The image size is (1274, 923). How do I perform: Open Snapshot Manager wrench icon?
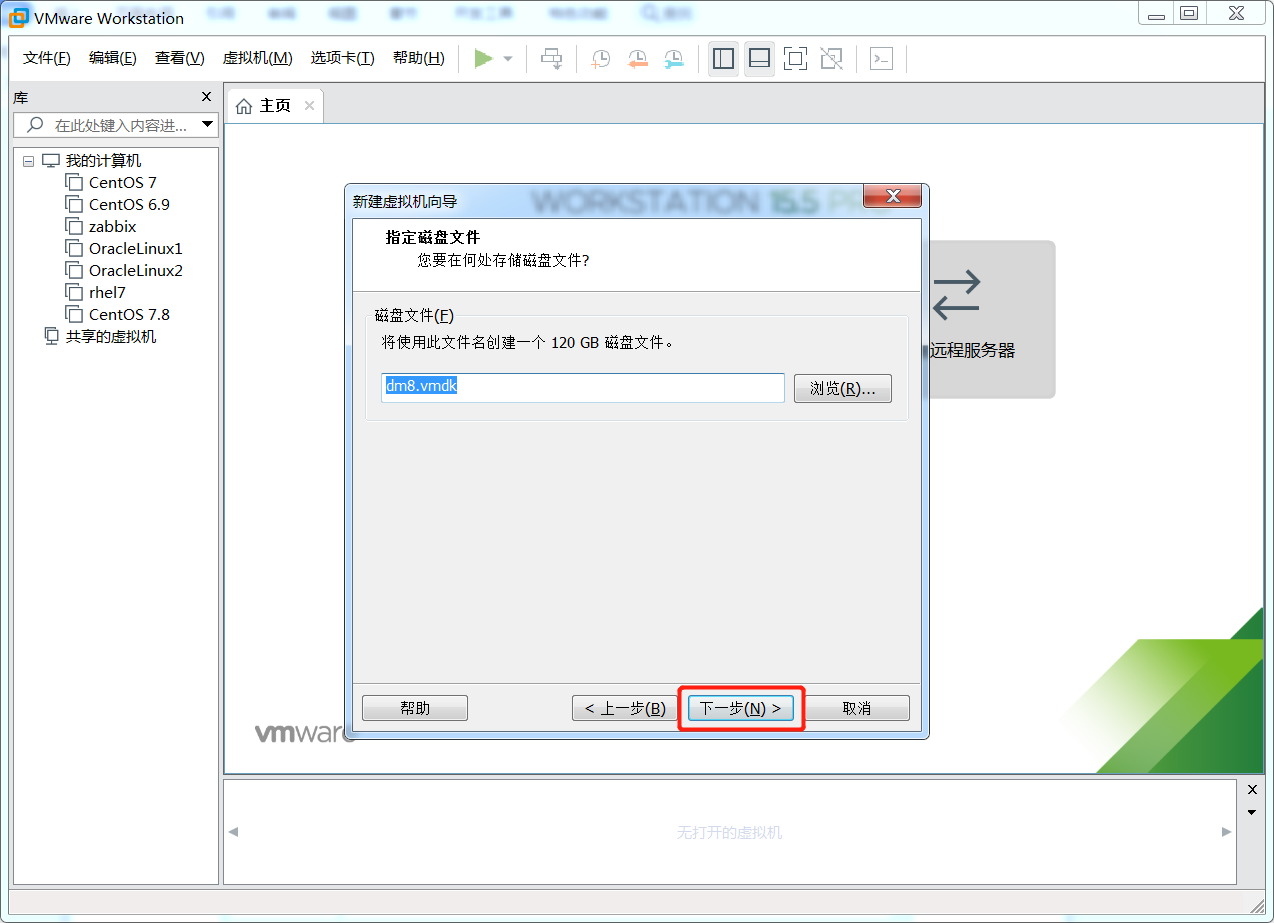(675, 59)
